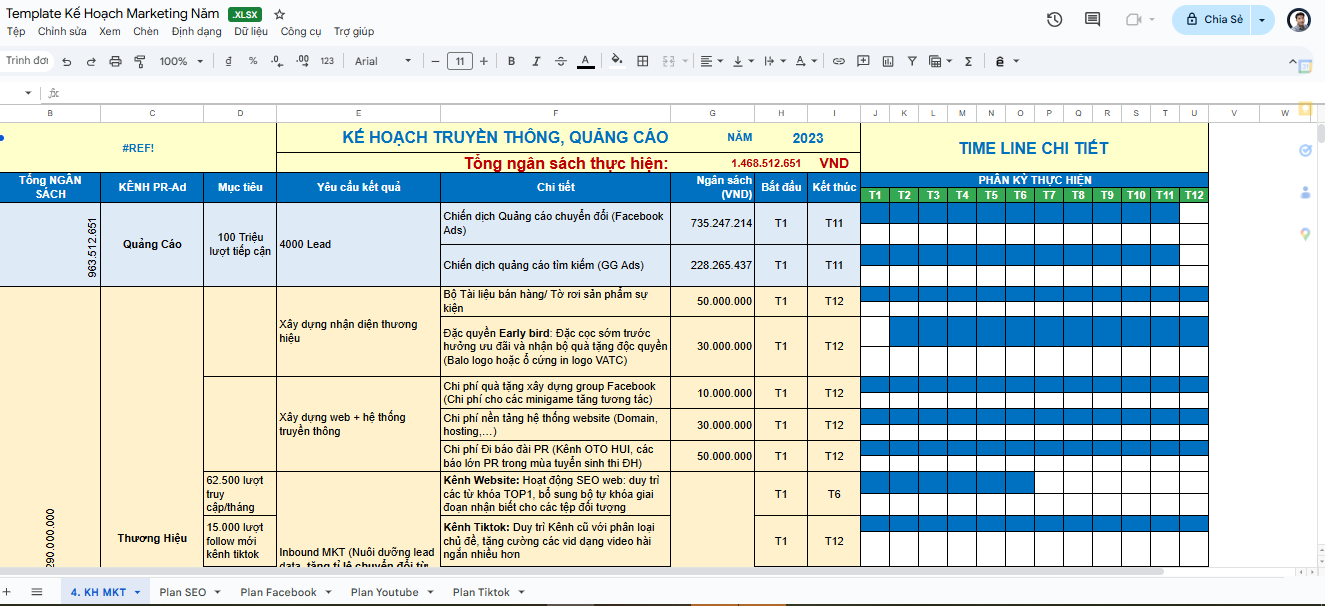
Task: Toggle bold formatting
Action: coord(511,61)
